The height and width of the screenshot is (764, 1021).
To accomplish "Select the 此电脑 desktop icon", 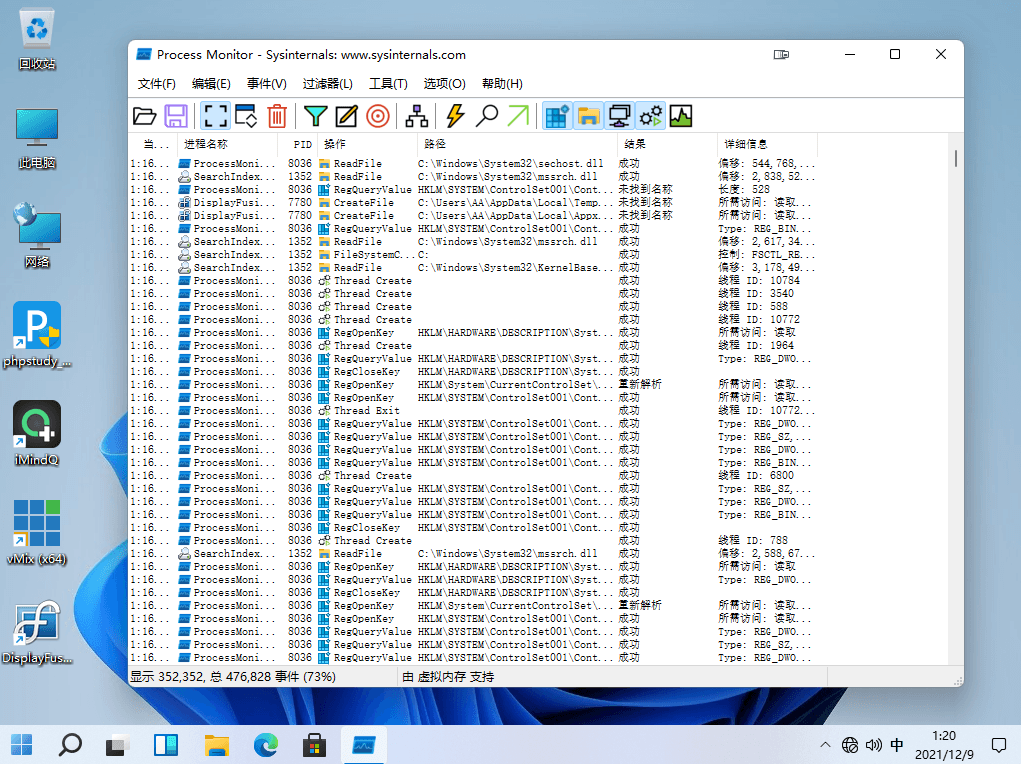I will 37,138.
